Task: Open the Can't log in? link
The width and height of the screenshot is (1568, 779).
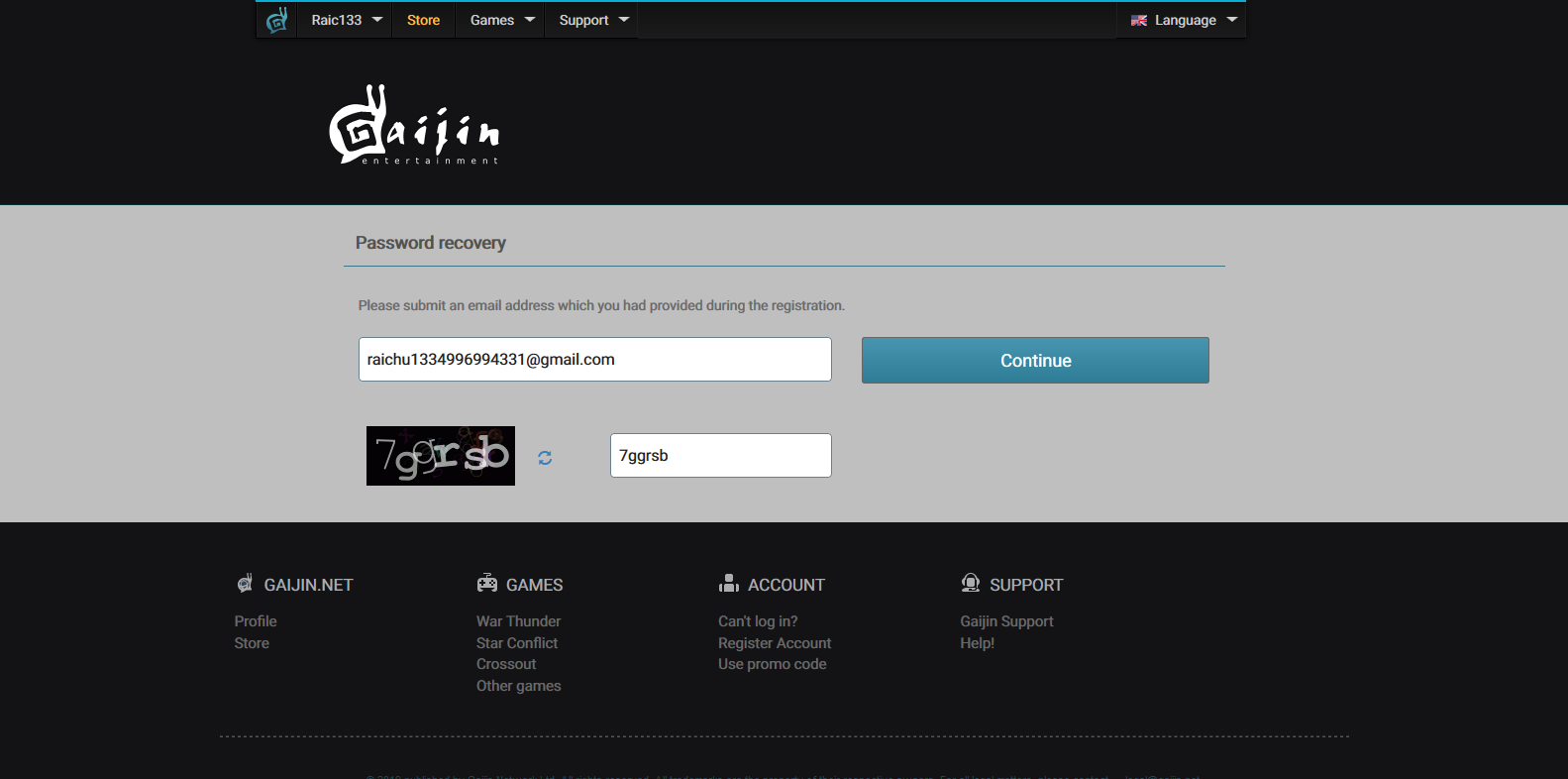Action: (x=758, y=621)
